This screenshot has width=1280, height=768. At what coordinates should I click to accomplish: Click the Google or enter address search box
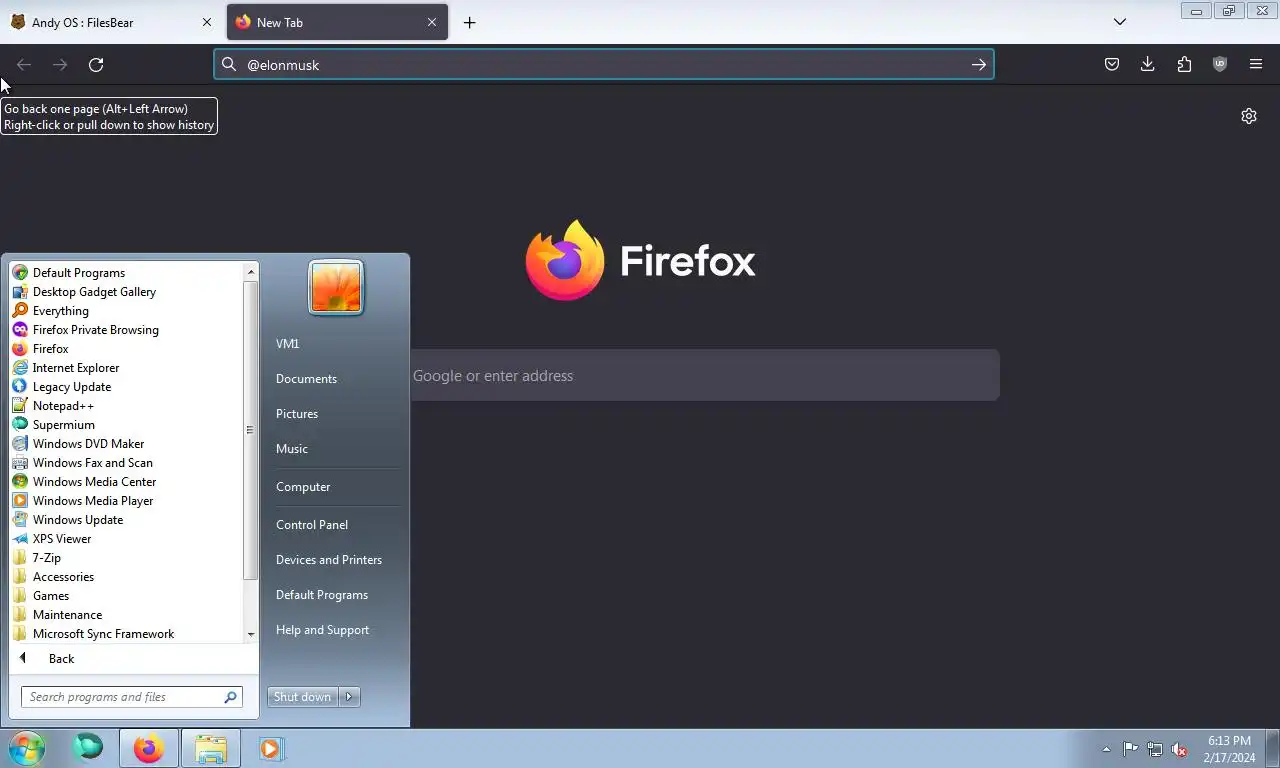[x=704, y=375]
